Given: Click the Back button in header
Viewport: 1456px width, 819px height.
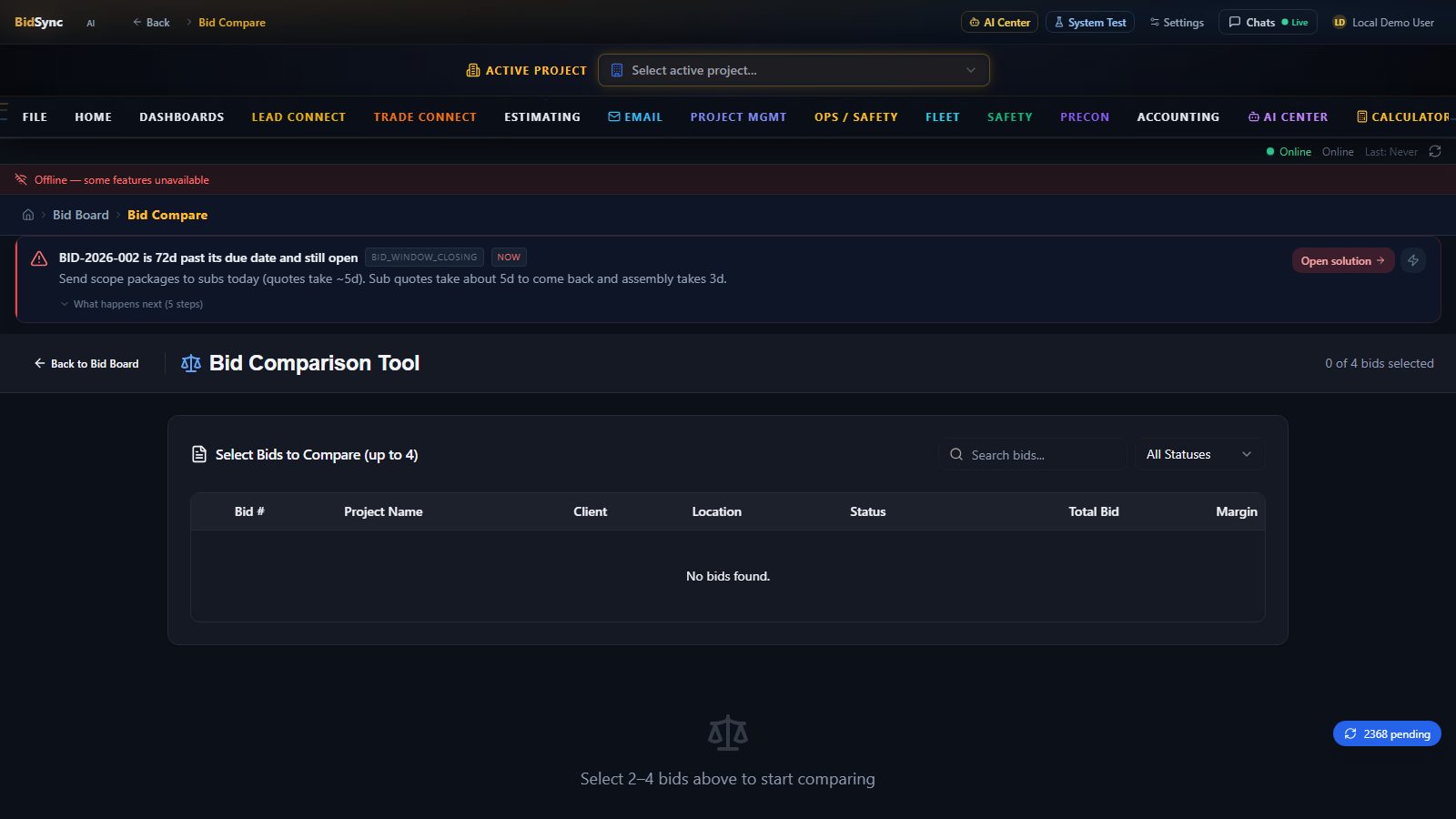Looking at the screenshot, I should [151, 22].
